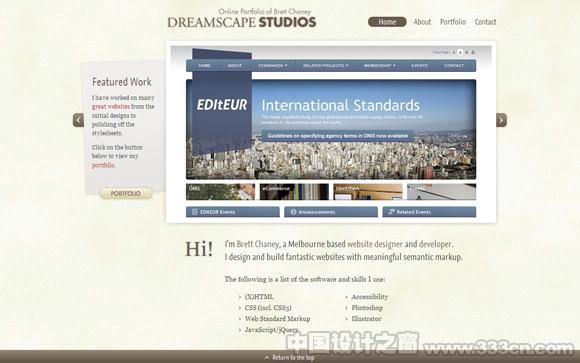Click the Return to the top arrow icon
580x363 pixels.
click(x=267, y=357)
